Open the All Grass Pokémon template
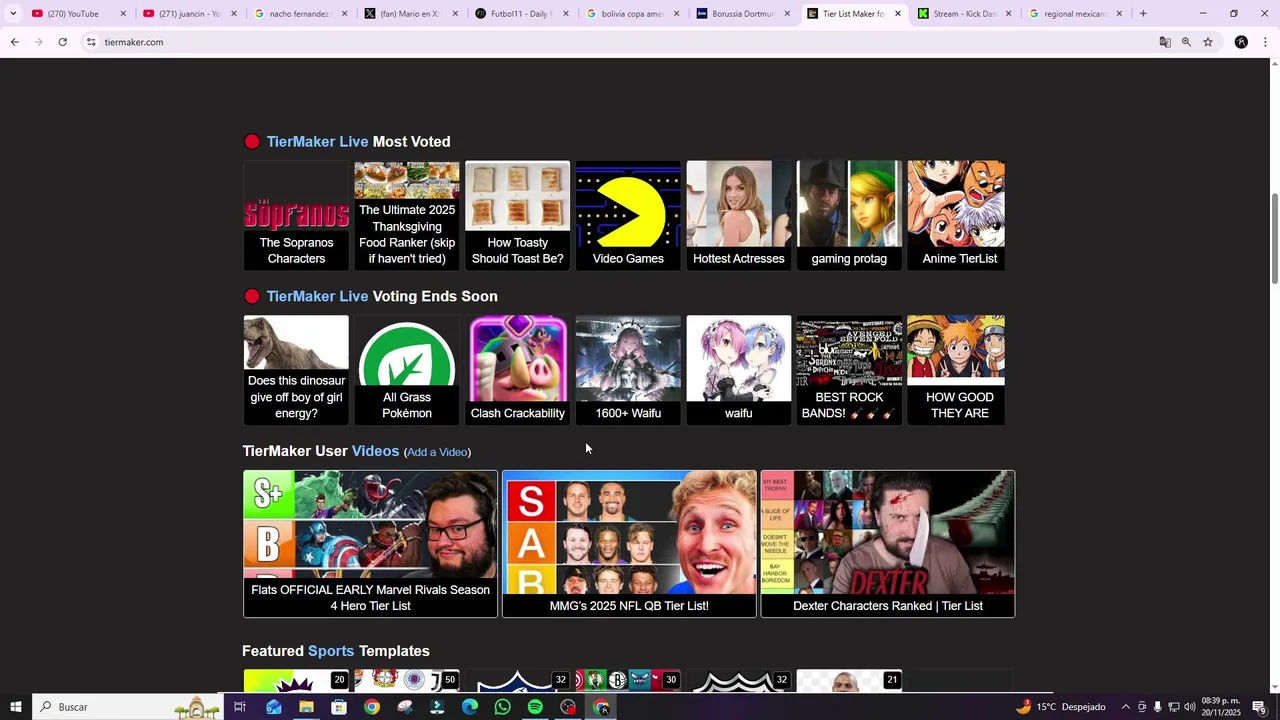Viewport: 1280px width, 720px height. pyautogui.click(x=406, y=370)
